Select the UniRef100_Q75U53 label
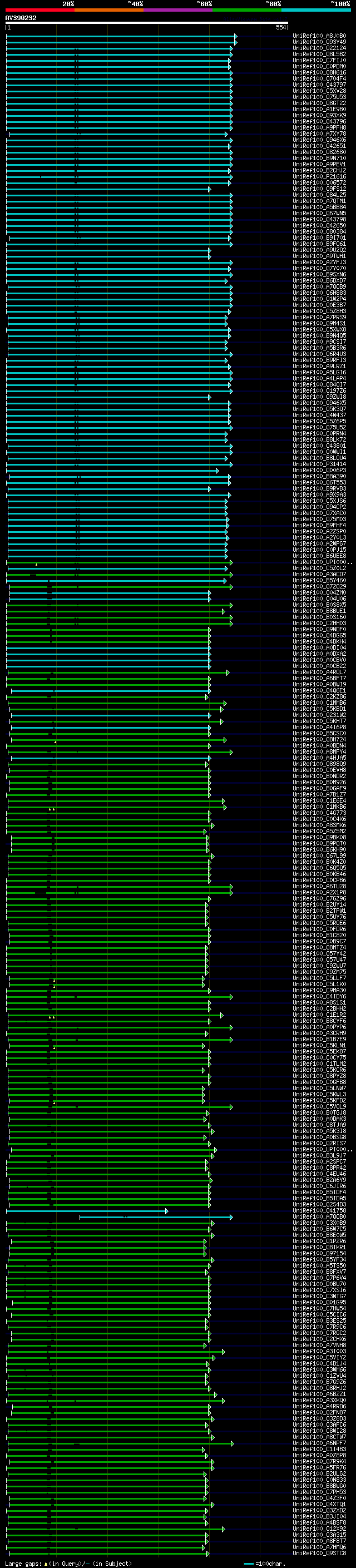The width and height of the screenshot is (356, 1568). 319,97
